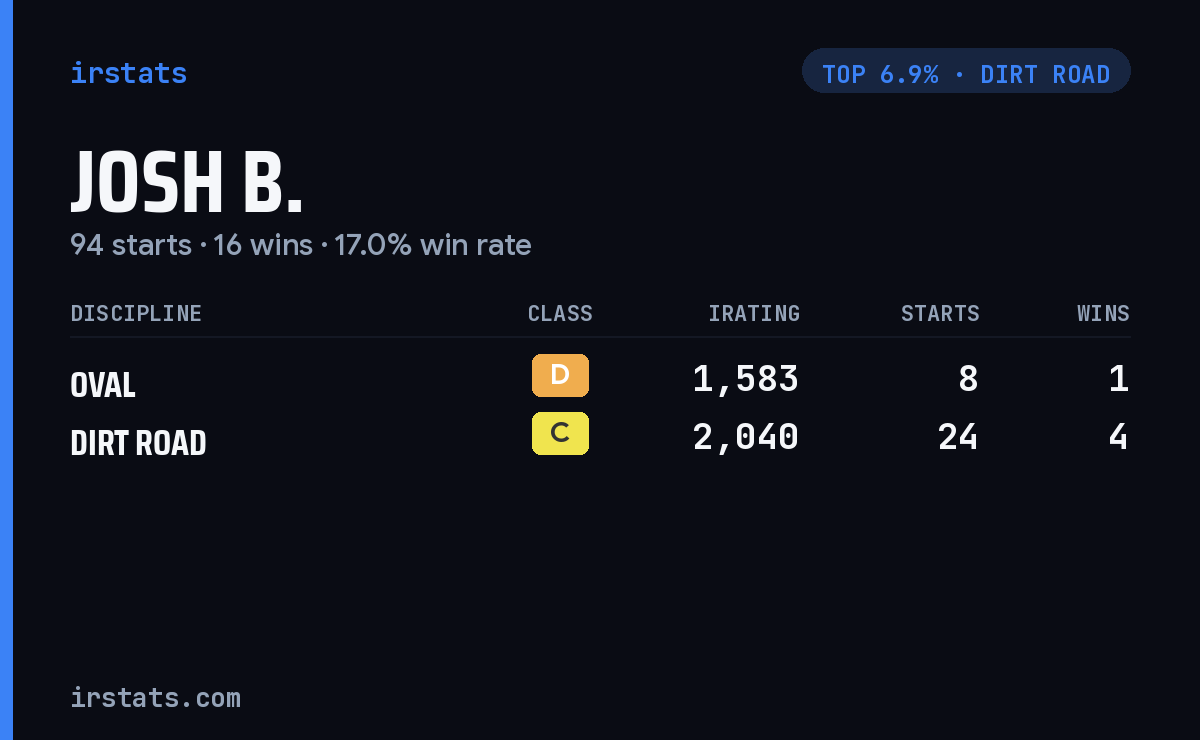Image resolution: width=1200 pixels, height=740 pixels.
Task: Sort by the CLASS column header
Action: (x=560, y=313)
